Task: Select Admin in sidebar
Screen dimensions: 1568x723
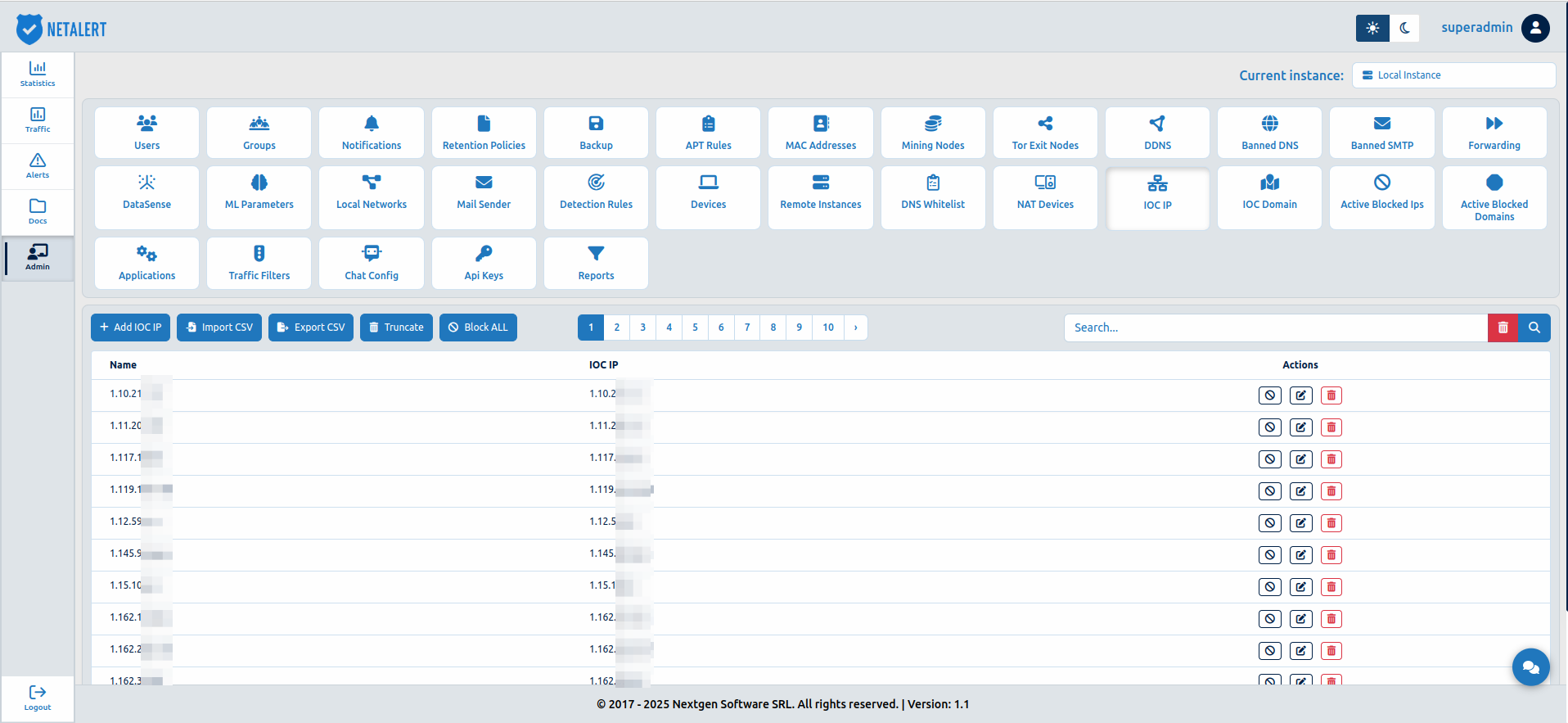Action: (38, 258)
